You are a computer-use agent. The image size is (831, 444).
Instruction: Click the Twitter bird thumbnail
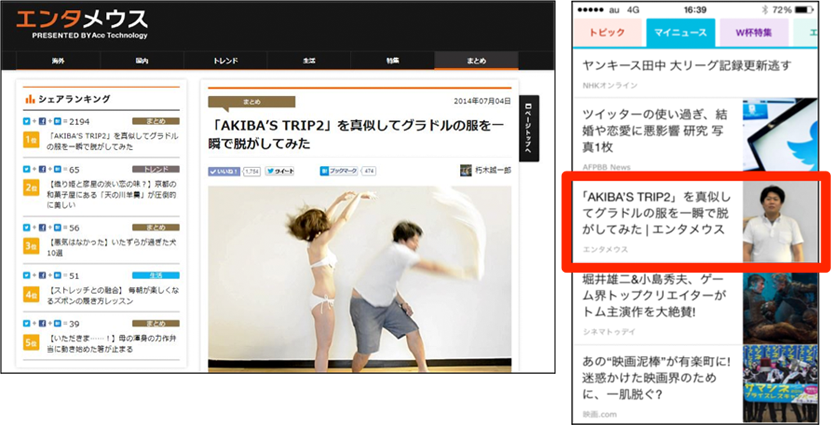point(780,135)
